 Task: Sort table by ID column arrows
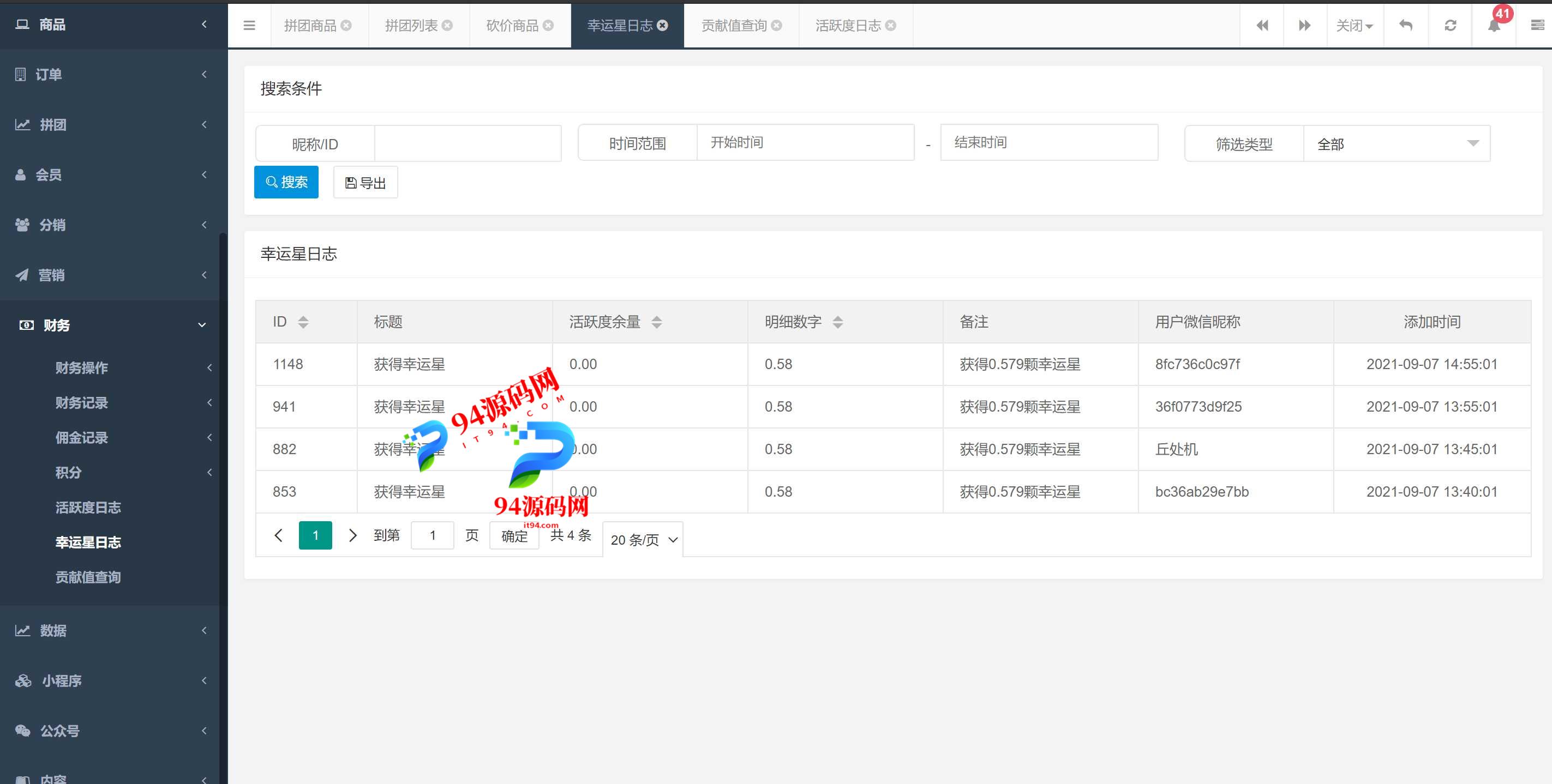303,322
